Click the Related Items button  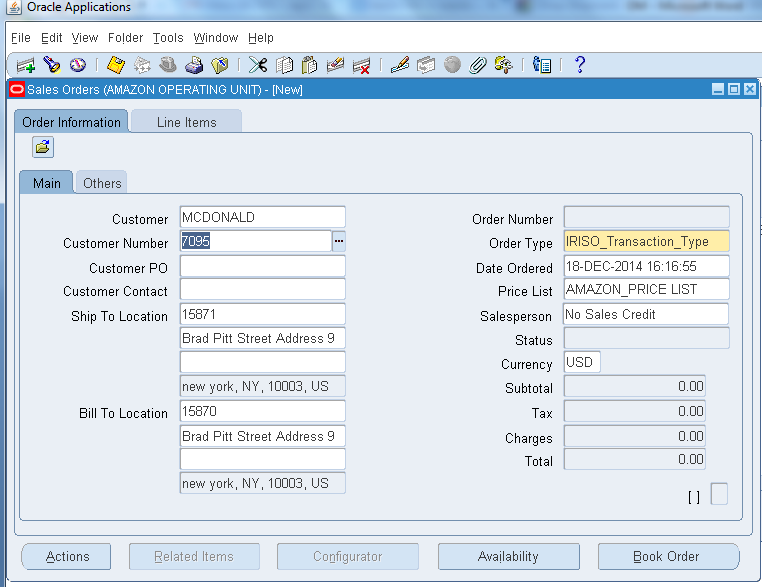click(194, 556)
